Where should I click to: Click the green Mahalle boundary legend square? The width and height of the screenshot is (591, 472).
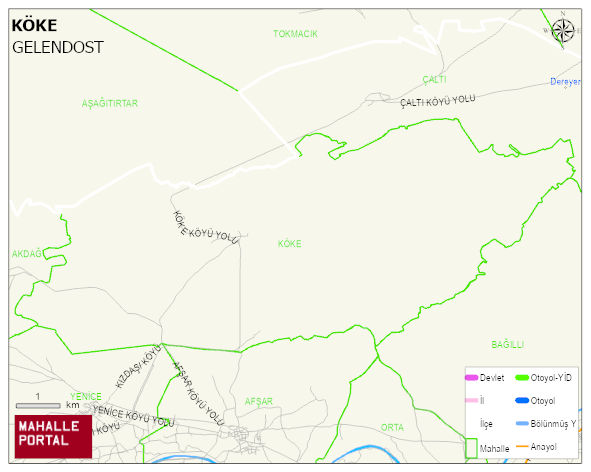(471, 448)
